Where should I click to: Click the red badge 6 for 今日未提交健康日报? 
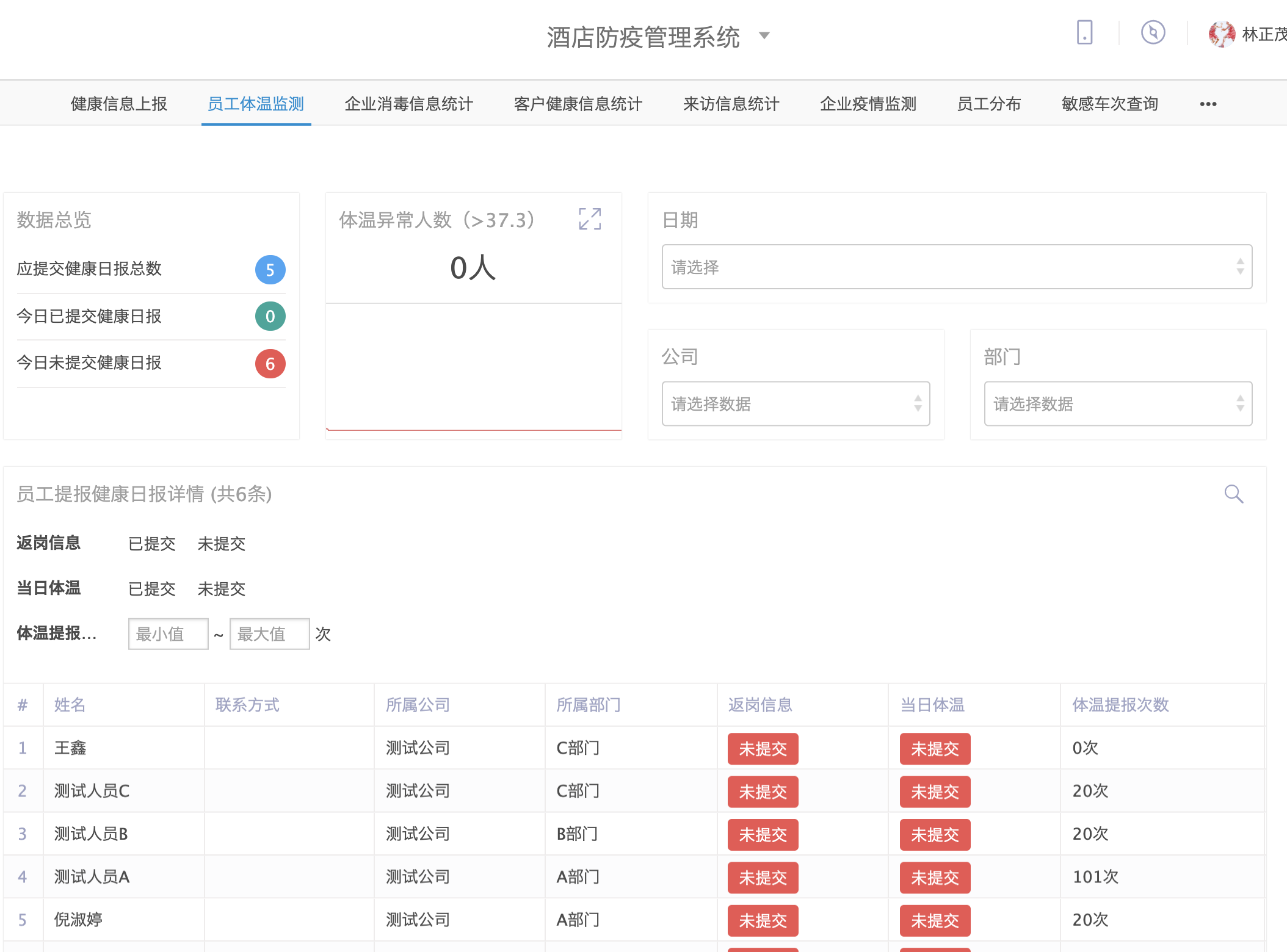click(x=270, y=364)
